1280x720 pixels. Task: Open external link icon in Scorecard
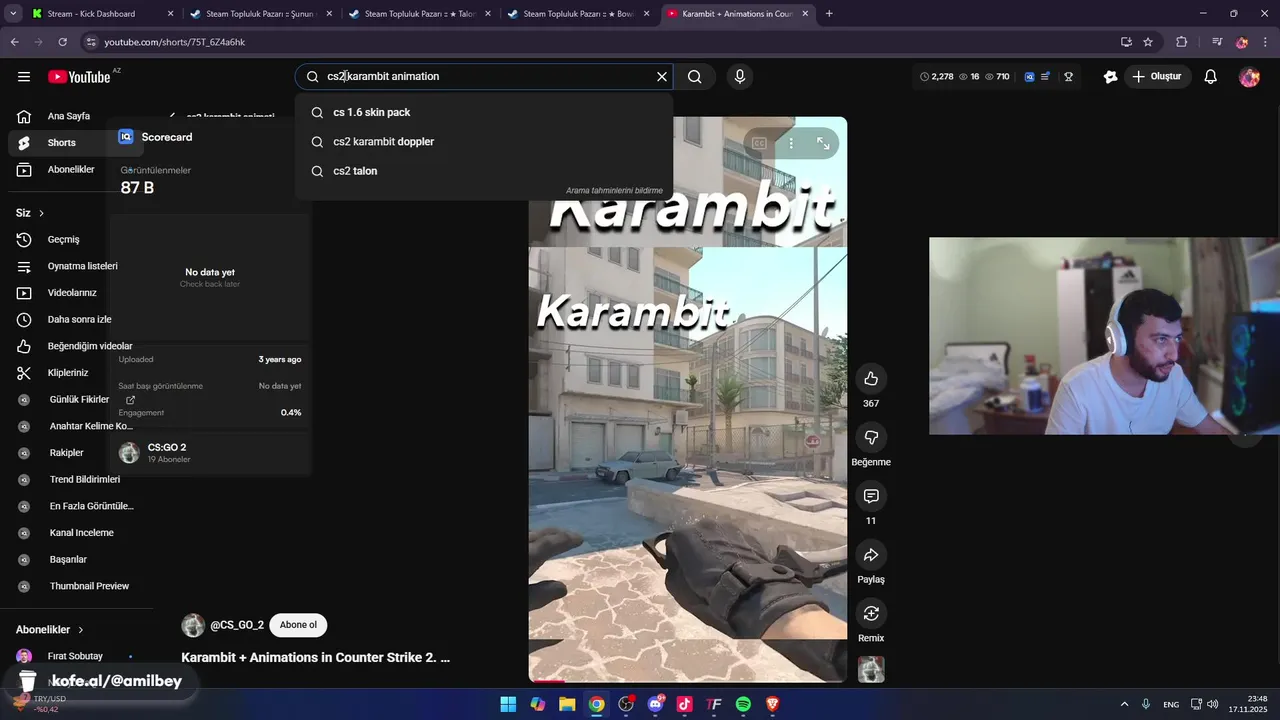[x=130, y=399]
